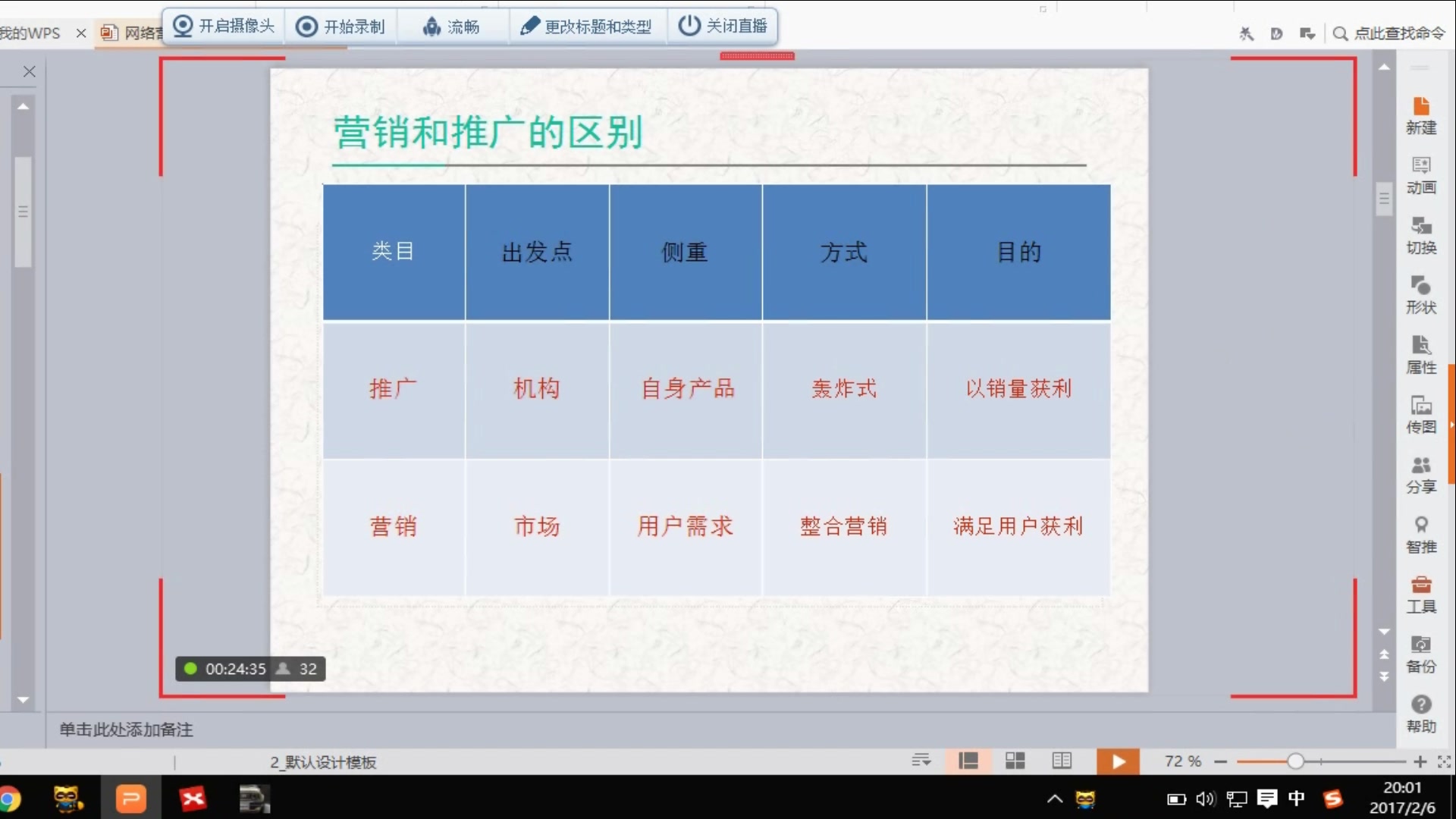Select the 我的WPS tab

[30, 33]
